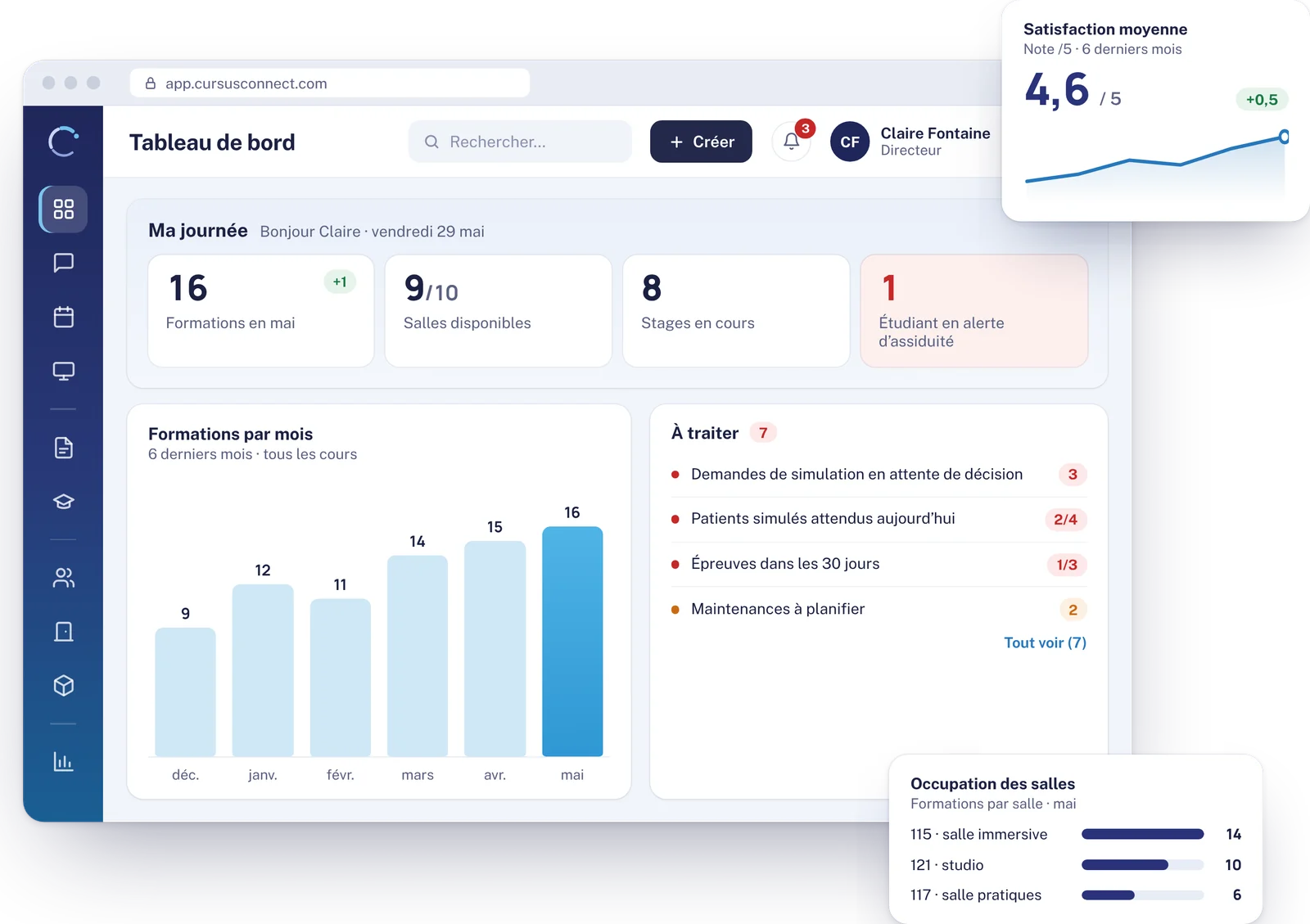Click the padlock icon in address bar
The width and height of the screenshot is (1310, 924).
[x=151, y=83]
